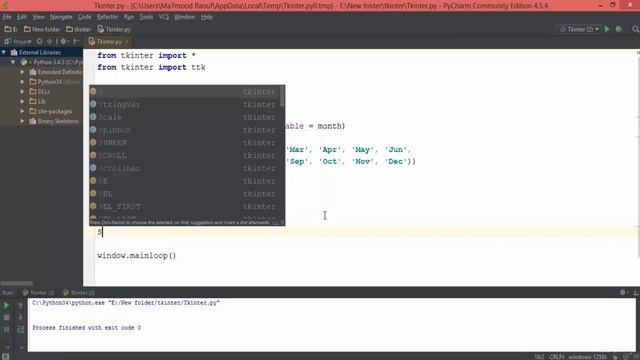
Task: Select SE from the completion list
Action: [x=187, y=181]
